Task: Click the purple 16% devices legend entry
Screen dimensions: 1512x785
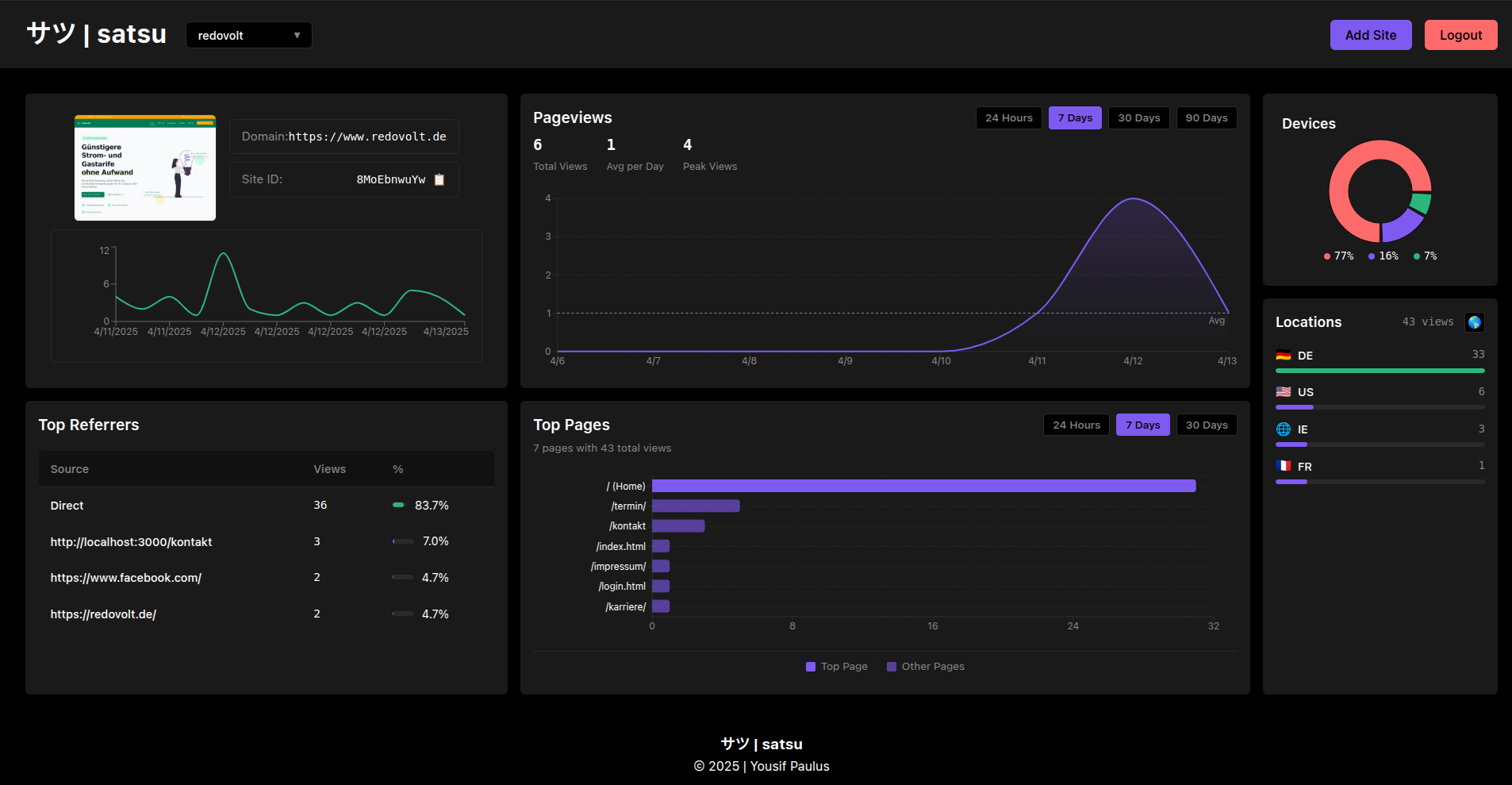Action: pos(1383,256)
